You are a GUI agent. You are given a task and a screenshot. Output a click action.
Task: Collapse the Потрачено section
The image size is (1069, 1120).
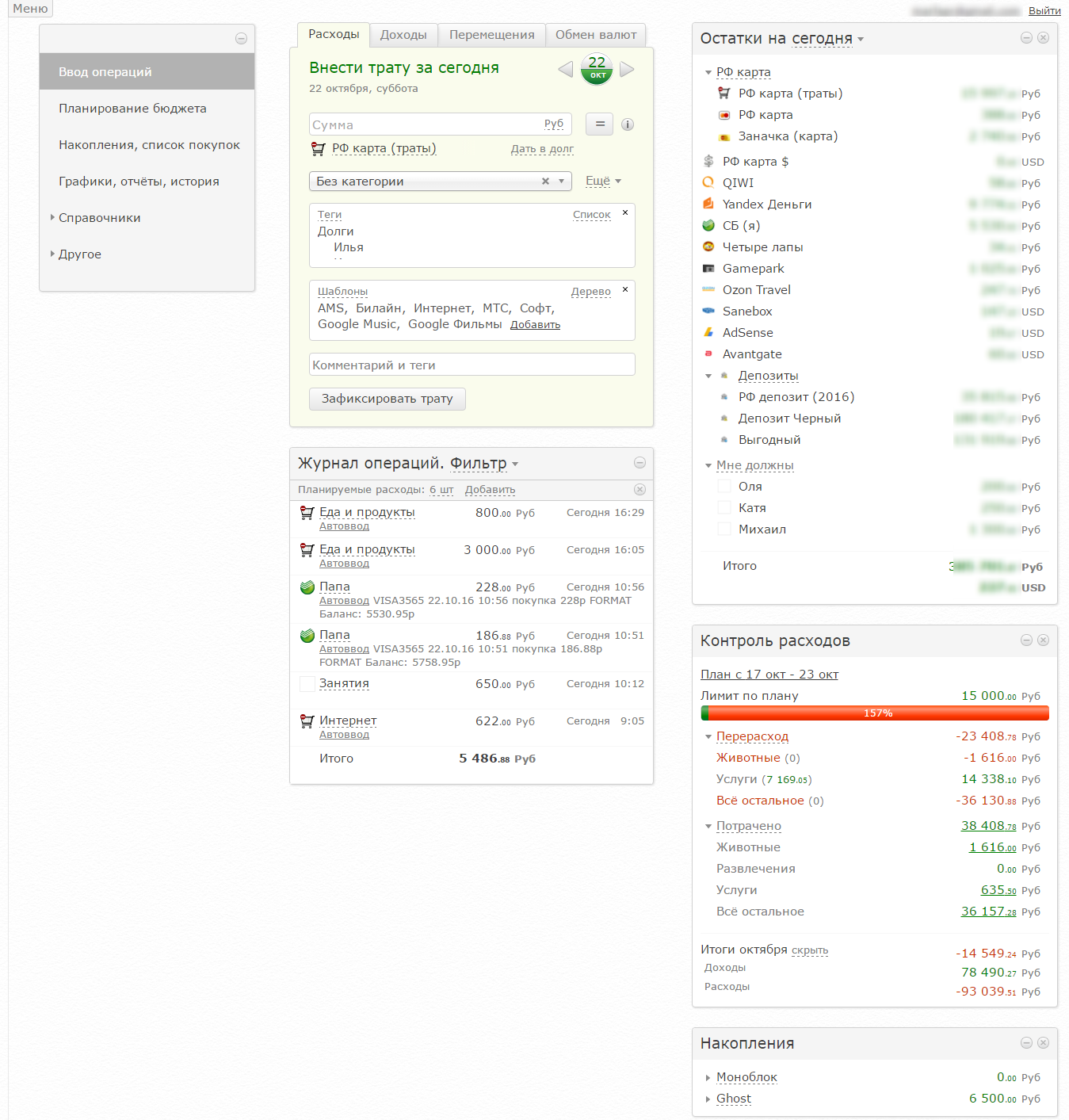click(708, 826)
